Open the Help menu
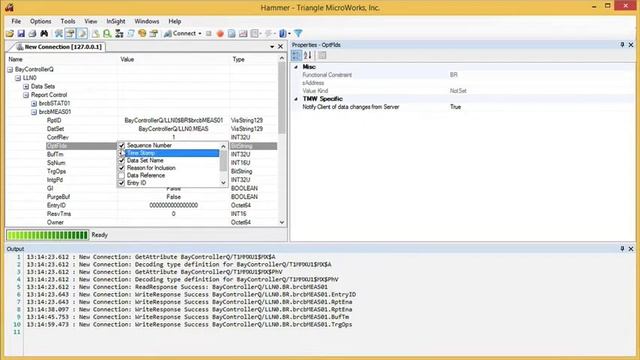 pos(175,21)
